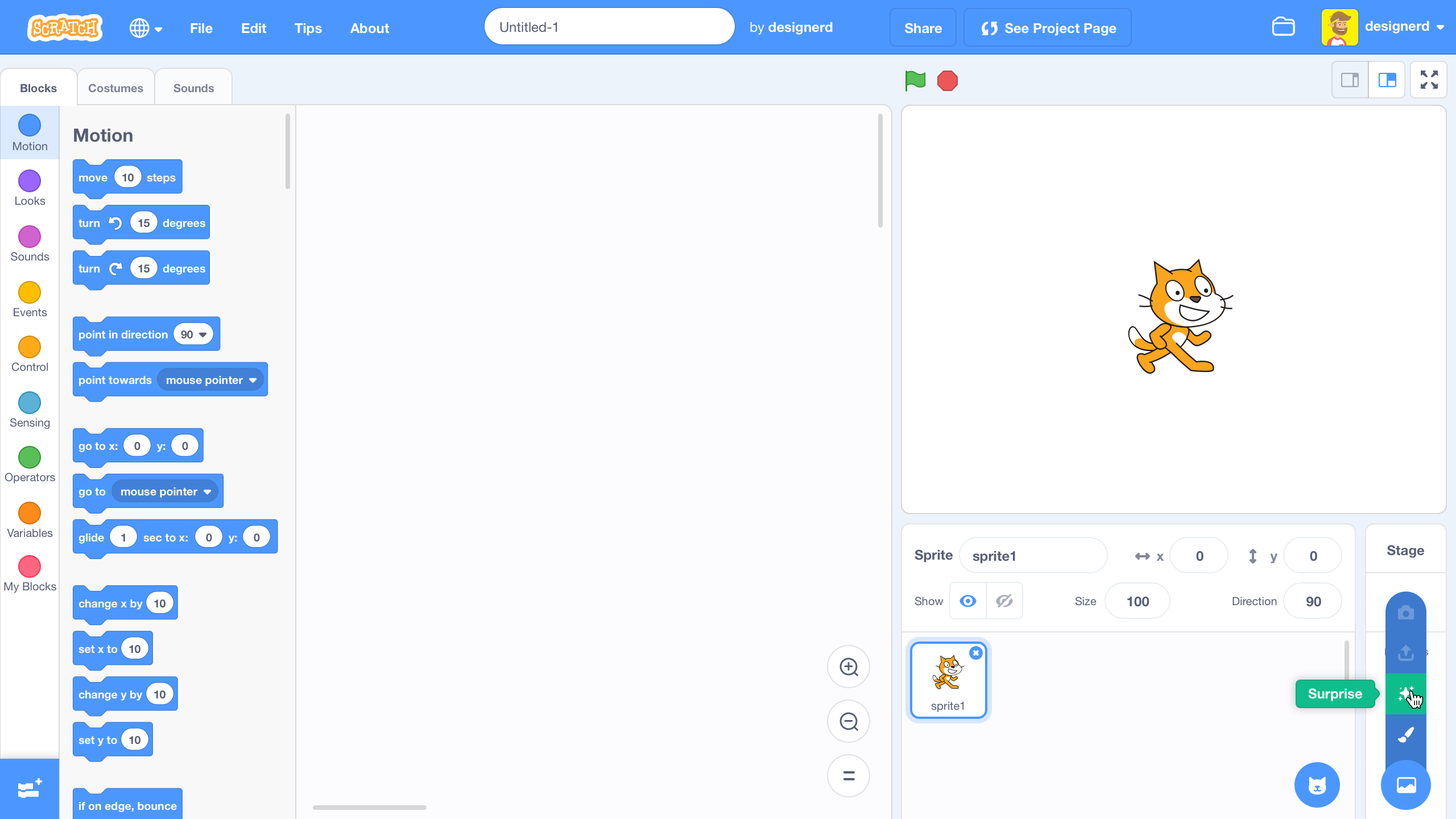Image resolution: width=1456 pixels, height=819 pixels.
Task: Select the My Blocks category
Action: pos(30,574)
